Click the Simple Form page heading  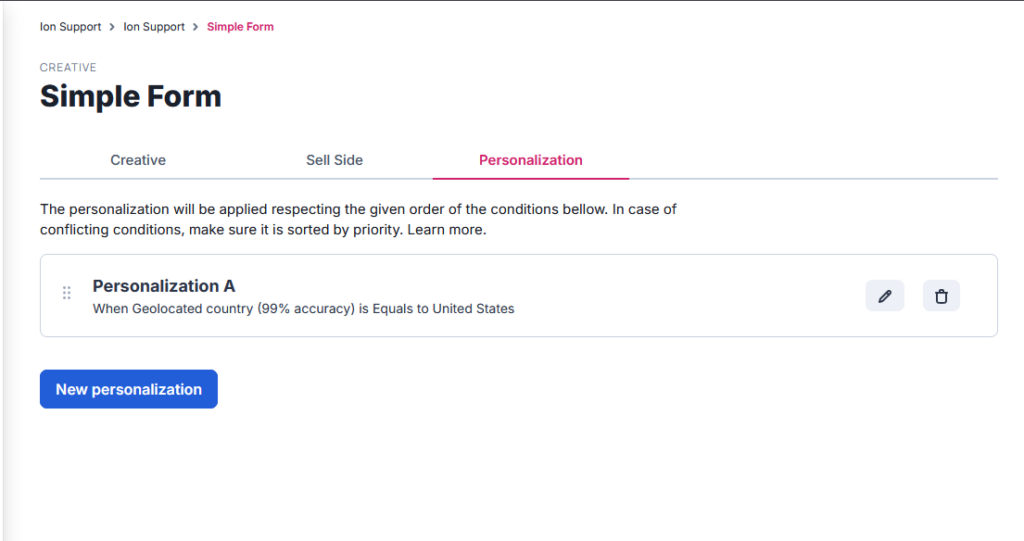click(x=130, y=97)
